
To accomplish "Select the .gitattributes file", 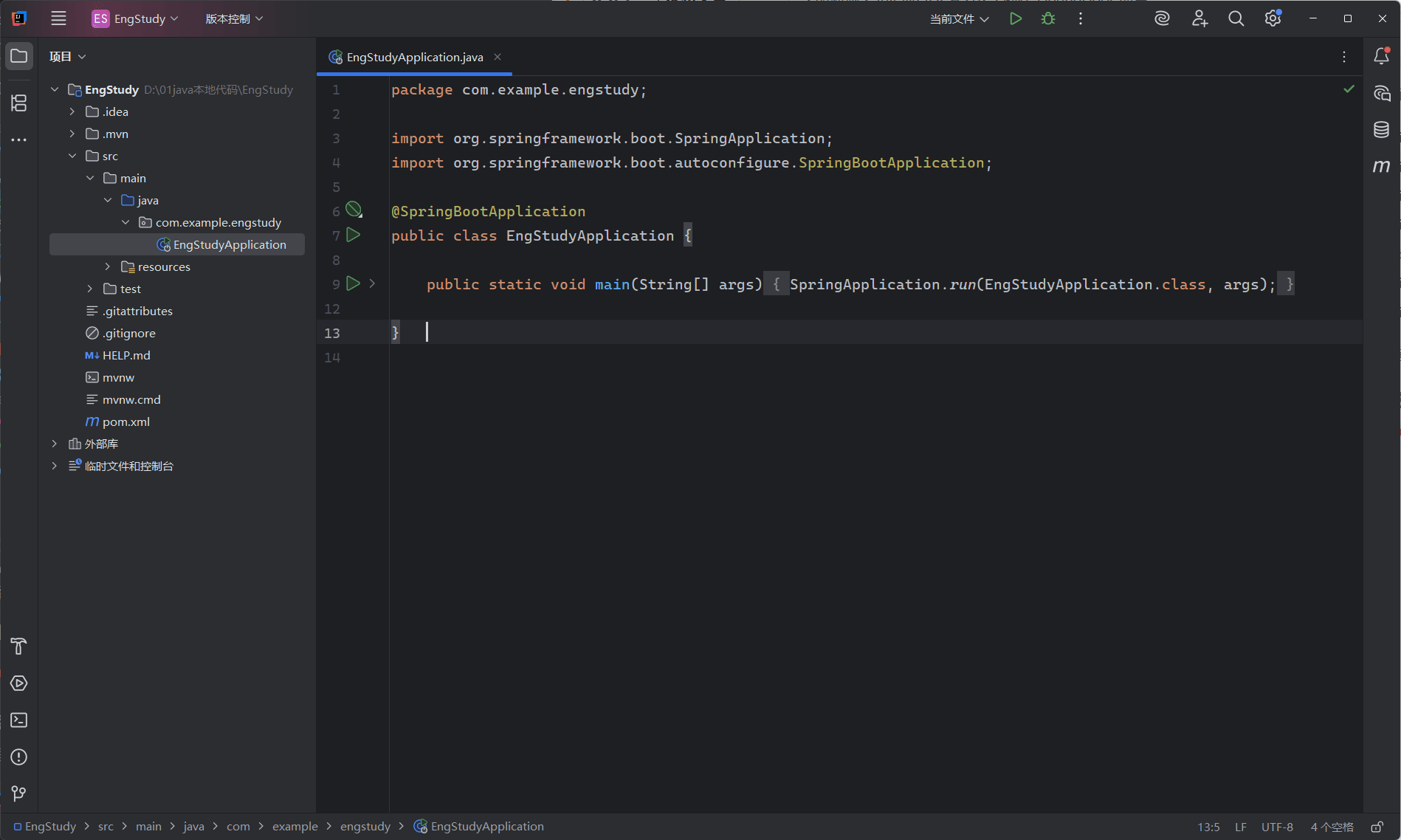I will 129,311.
